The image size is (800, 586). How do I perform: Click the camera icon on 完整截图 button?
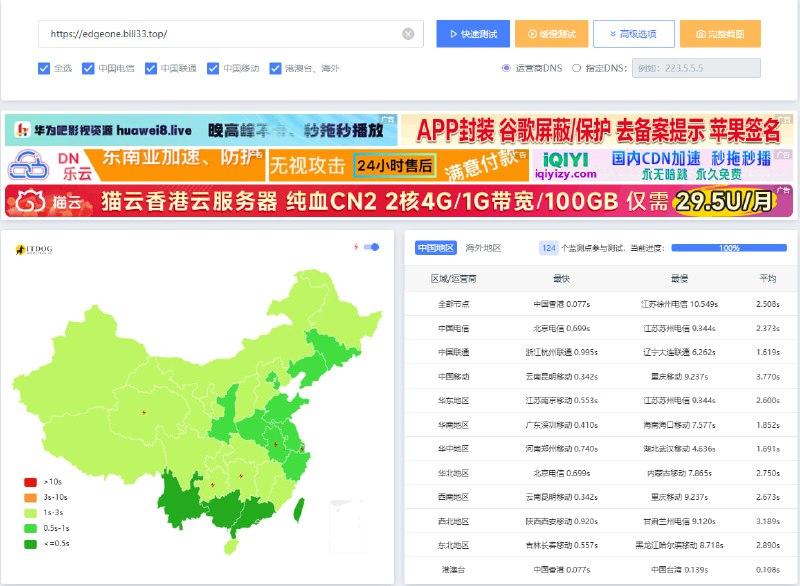pyautogui.click(x=700, y=33)
